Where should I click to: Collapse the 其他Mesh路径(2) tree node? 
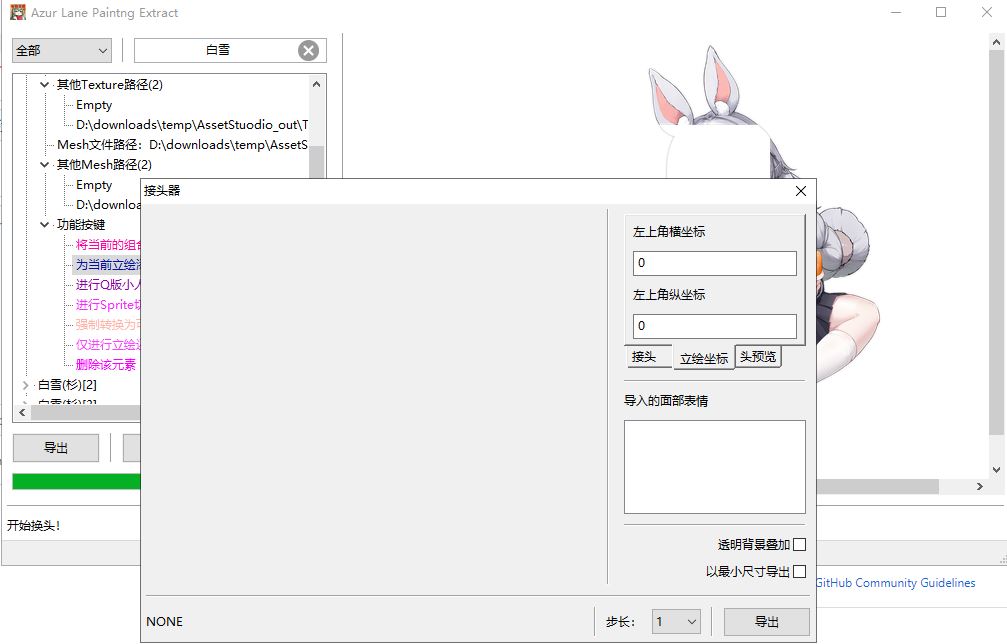43,164
